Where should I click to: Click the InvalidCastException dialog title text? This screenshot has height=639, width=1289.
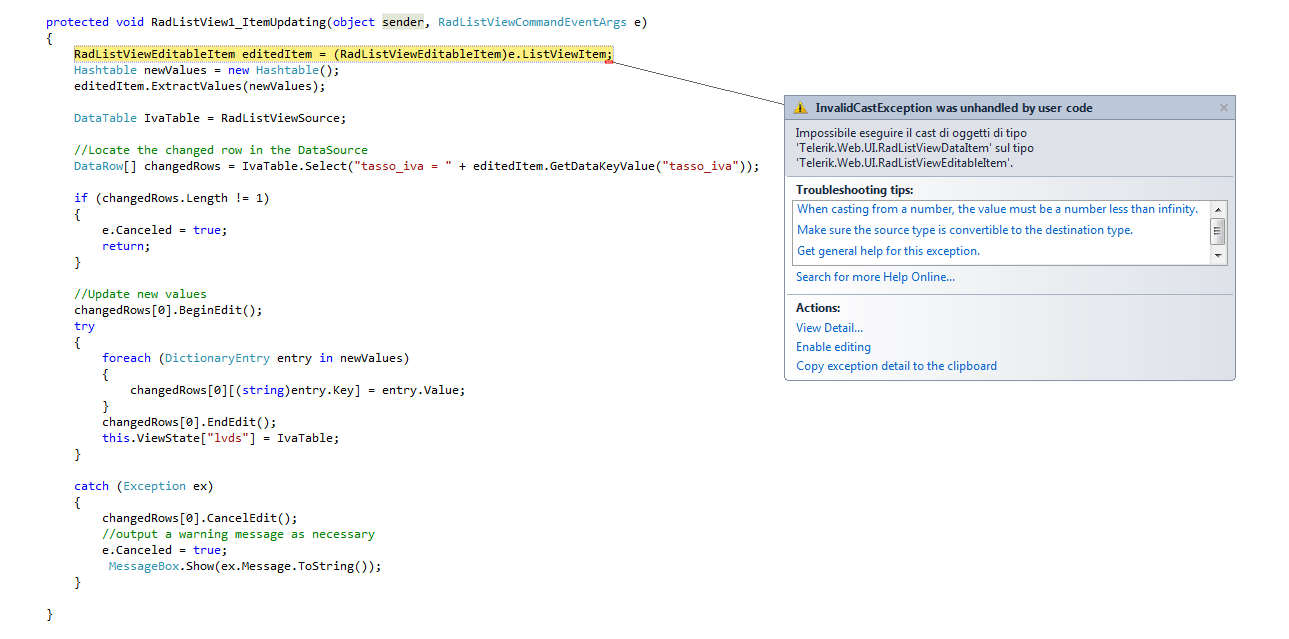click(953, 108)
